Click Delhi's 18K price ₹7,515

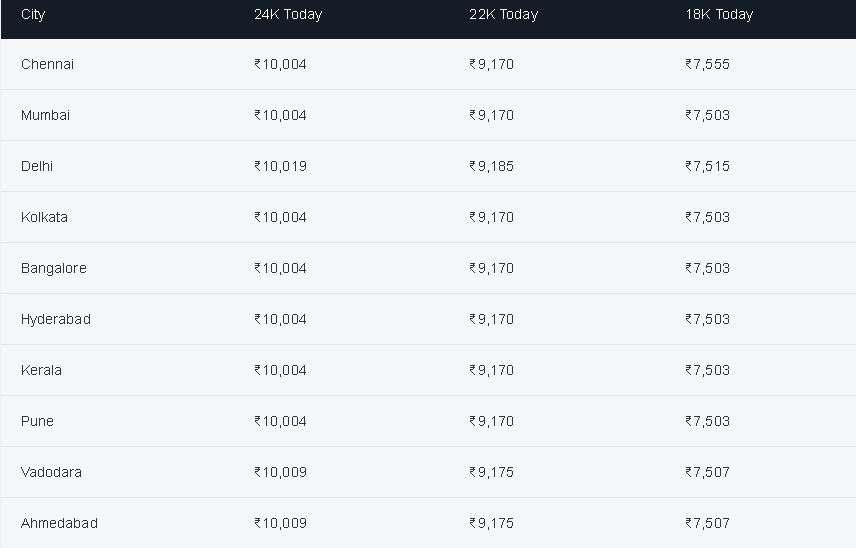(708, 166)
